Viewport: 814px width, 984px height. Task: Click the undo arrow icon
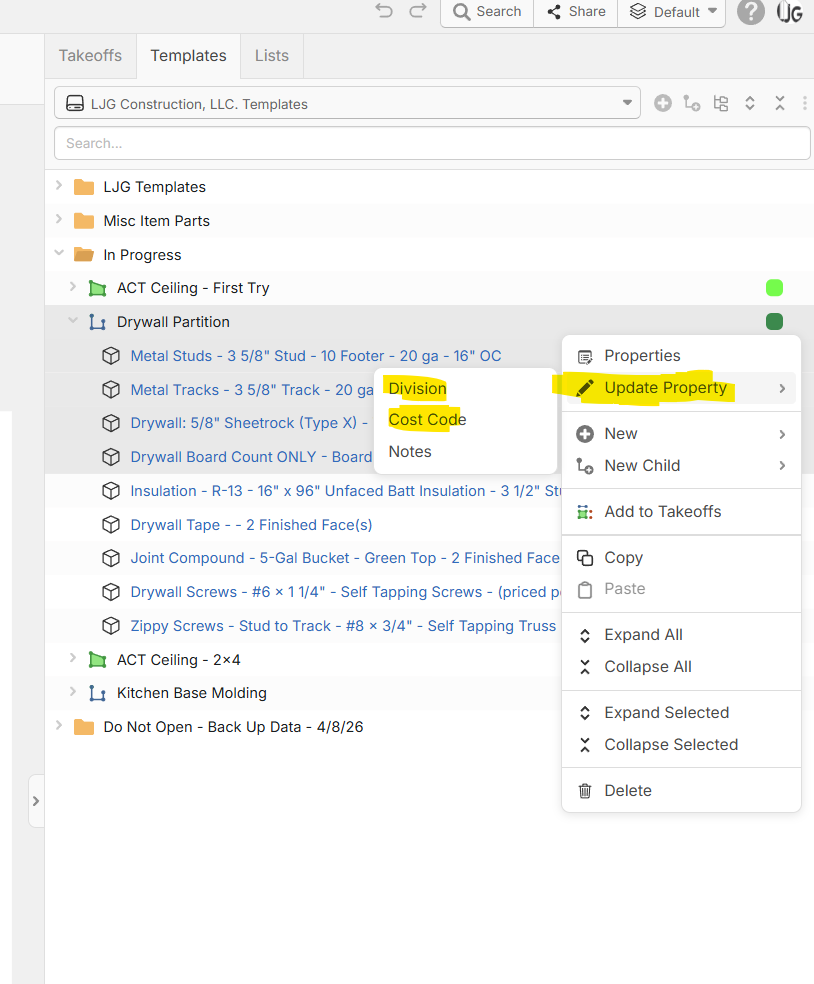pyautogui.click(x=384, y=11)
